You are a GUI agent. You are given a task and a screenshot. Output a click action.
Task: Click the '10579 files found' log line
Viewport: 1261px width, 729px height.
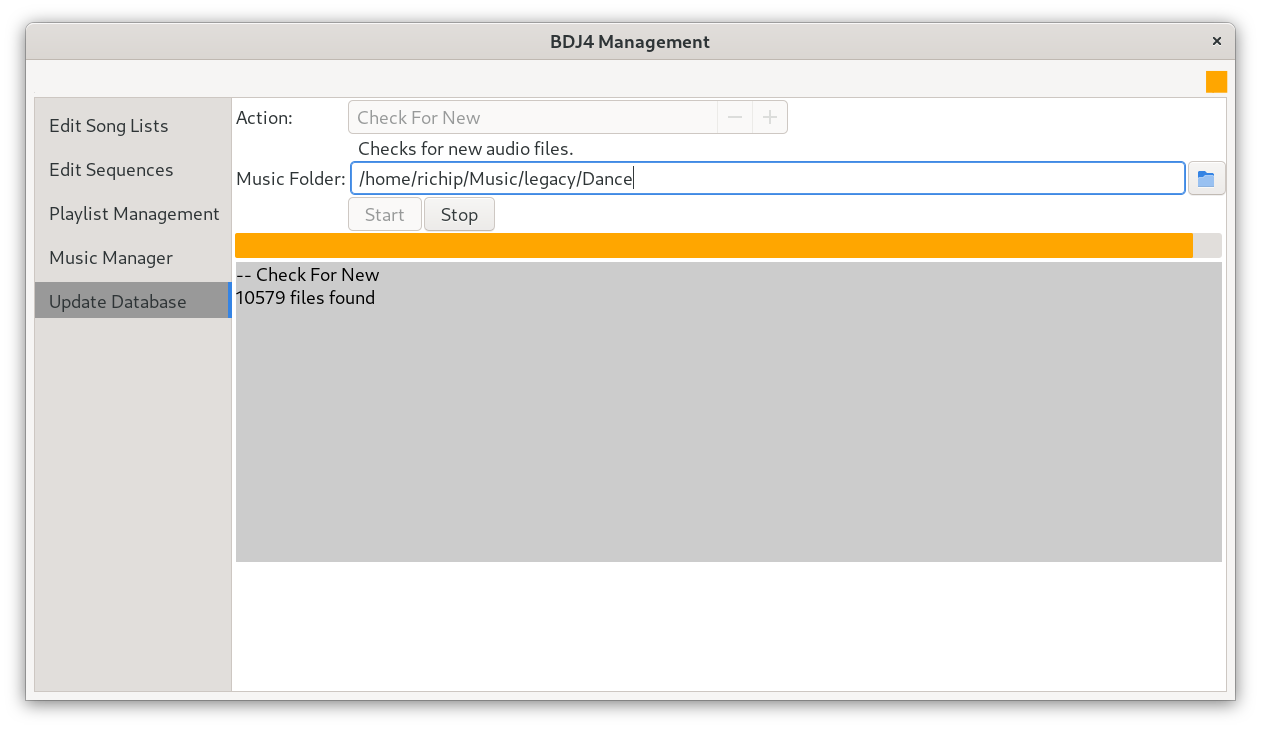[306, 298]
